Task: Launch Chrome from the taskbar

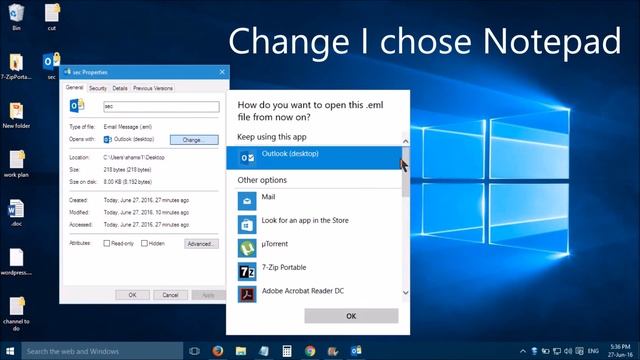Action: point(310,351)
